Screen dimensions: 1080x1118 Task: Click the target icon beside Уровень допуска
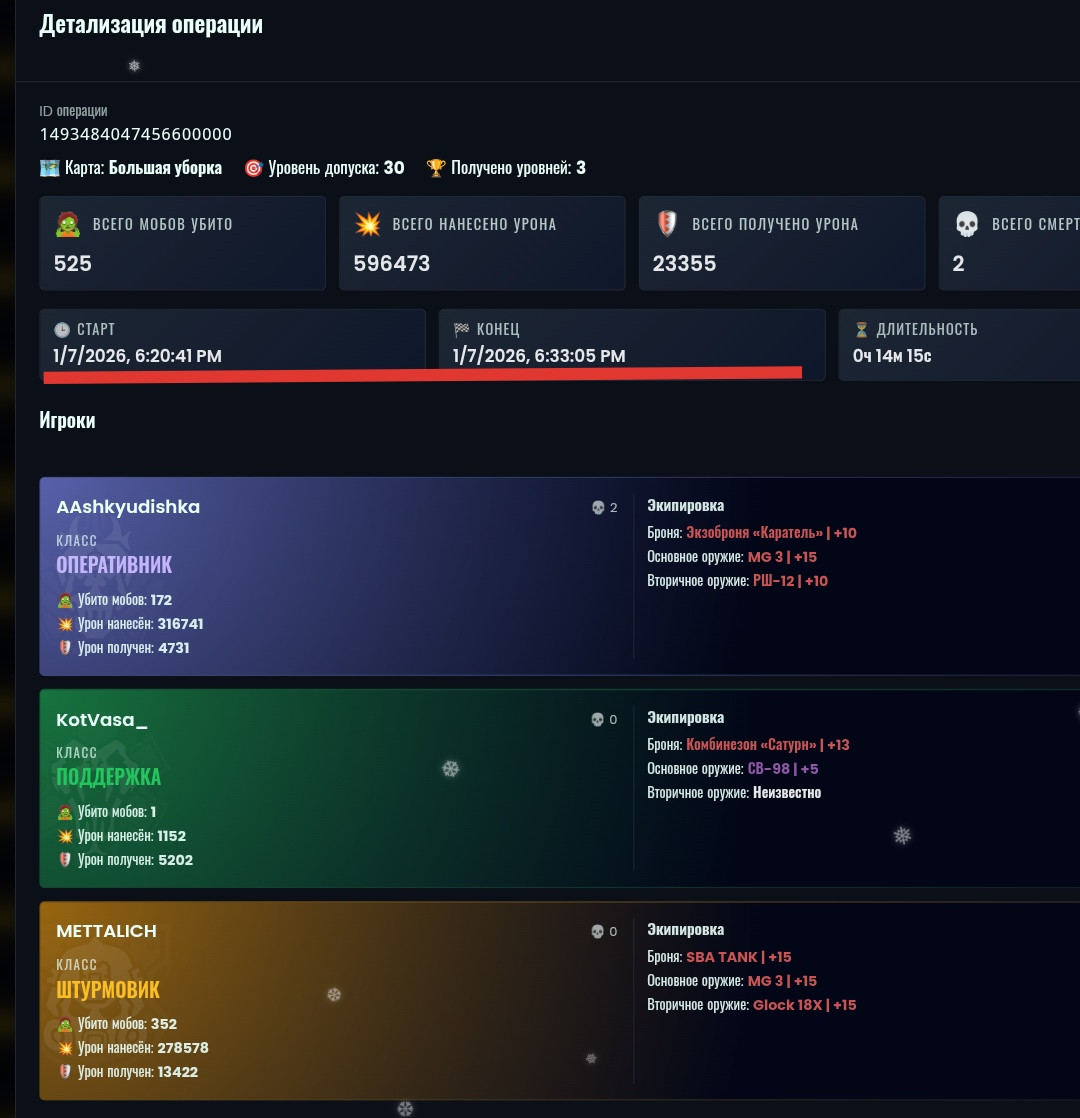(x=253, y=168)
